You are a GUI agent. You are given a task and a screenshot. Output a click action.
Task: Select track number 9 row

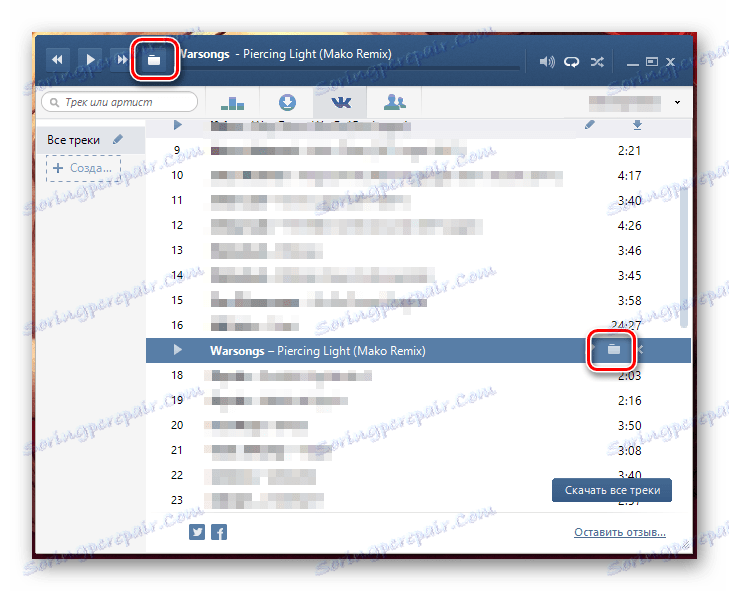418,151
